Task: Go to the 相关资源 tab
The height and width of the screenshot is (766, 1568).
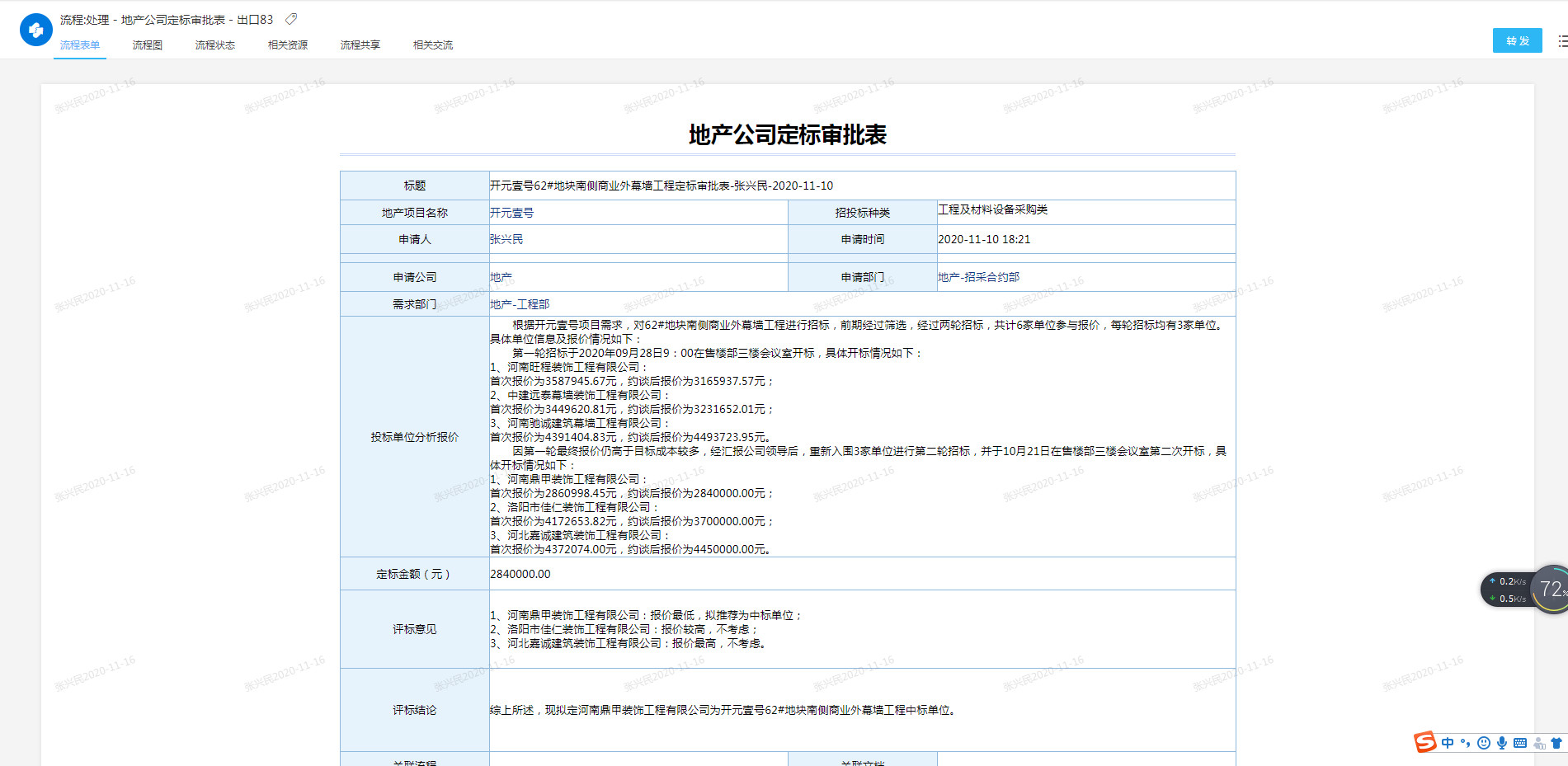Action: coord(287,45)
